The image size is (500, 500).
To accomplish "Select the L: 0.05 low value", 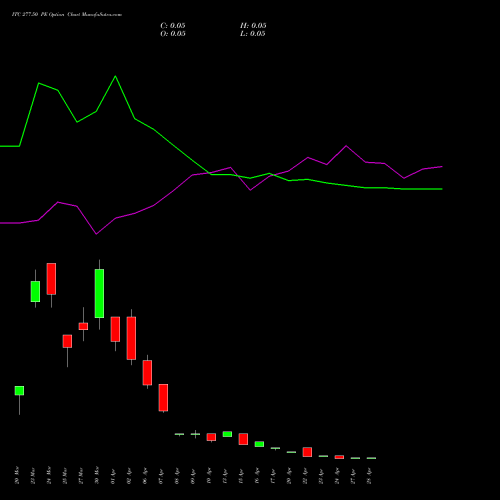I will click(253, 34).
